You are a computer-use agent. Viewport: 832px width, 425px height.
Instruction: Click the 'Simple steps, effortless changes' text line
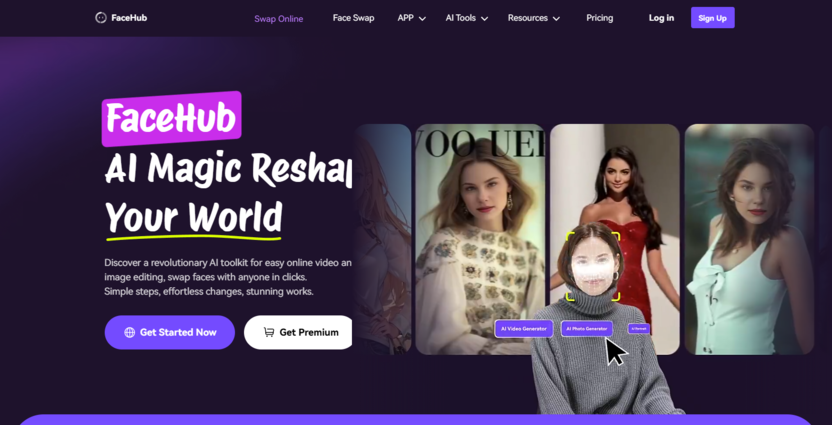pyautogui.click(x=209, y=291)
